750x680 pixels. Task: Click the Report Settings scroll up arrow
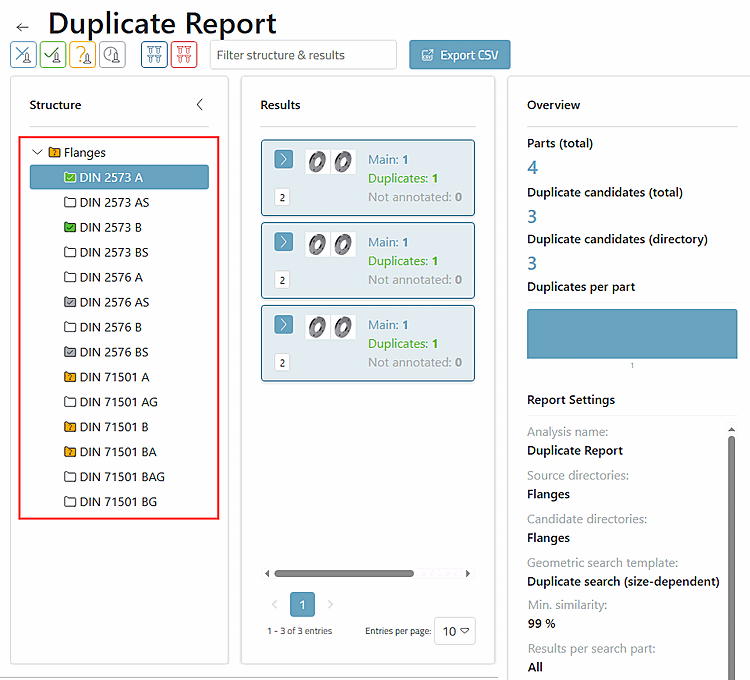pos(731,429)
